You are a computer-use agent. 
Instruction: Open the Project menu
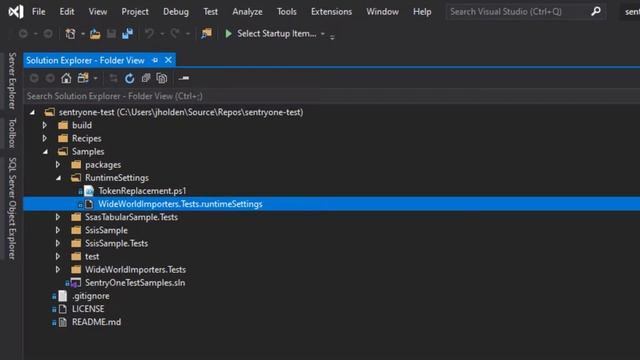click(x=135, y=11)
